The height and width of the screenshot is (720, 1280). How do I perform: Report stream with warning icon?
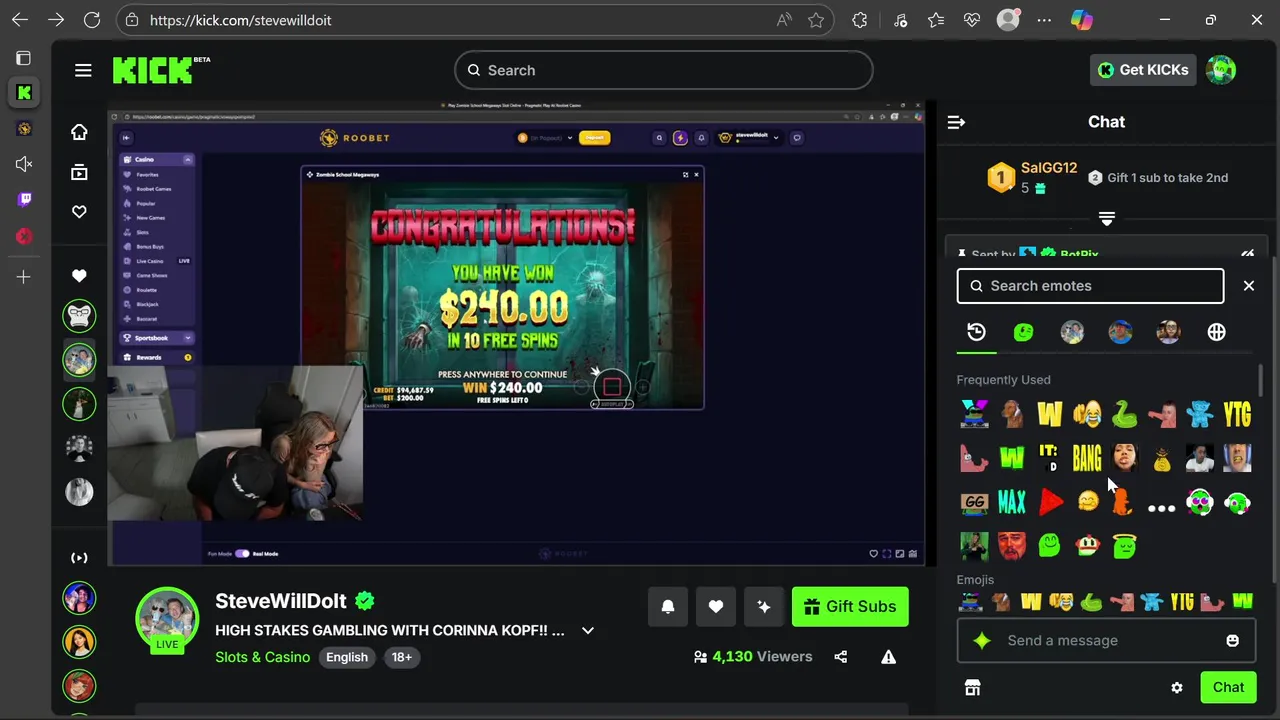[888, 657]
